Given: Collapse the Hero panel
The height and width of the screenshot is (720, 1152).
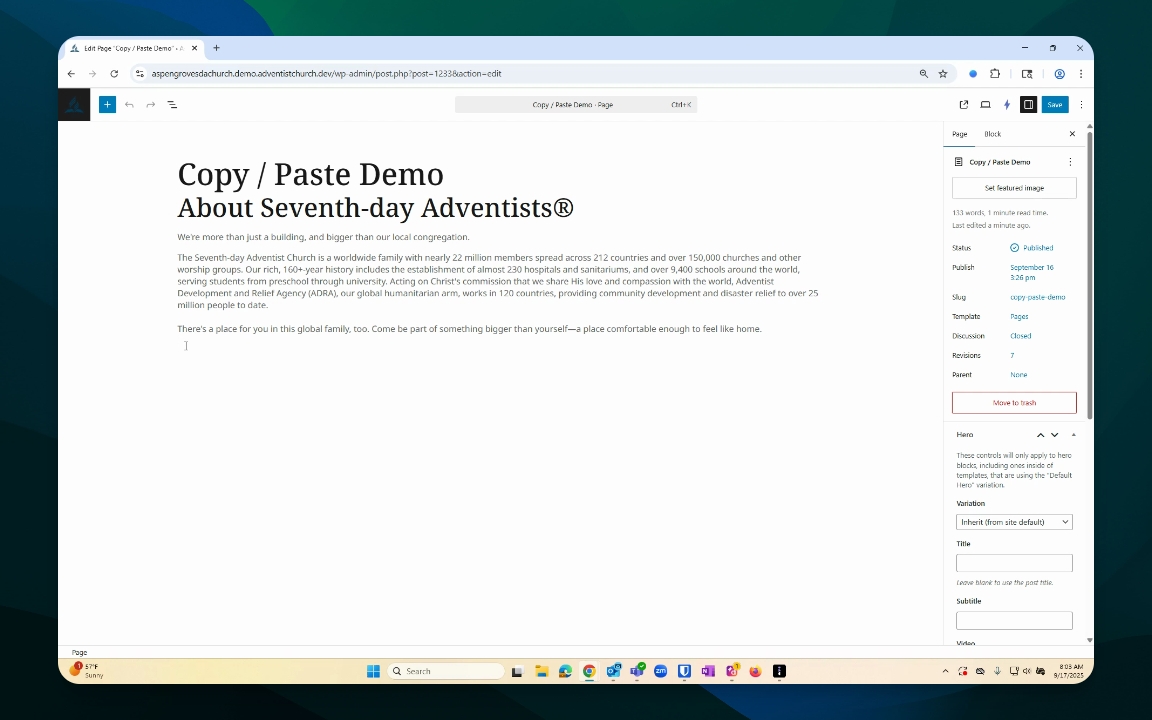Looking at the screenshot, I should pos(1073,435).
